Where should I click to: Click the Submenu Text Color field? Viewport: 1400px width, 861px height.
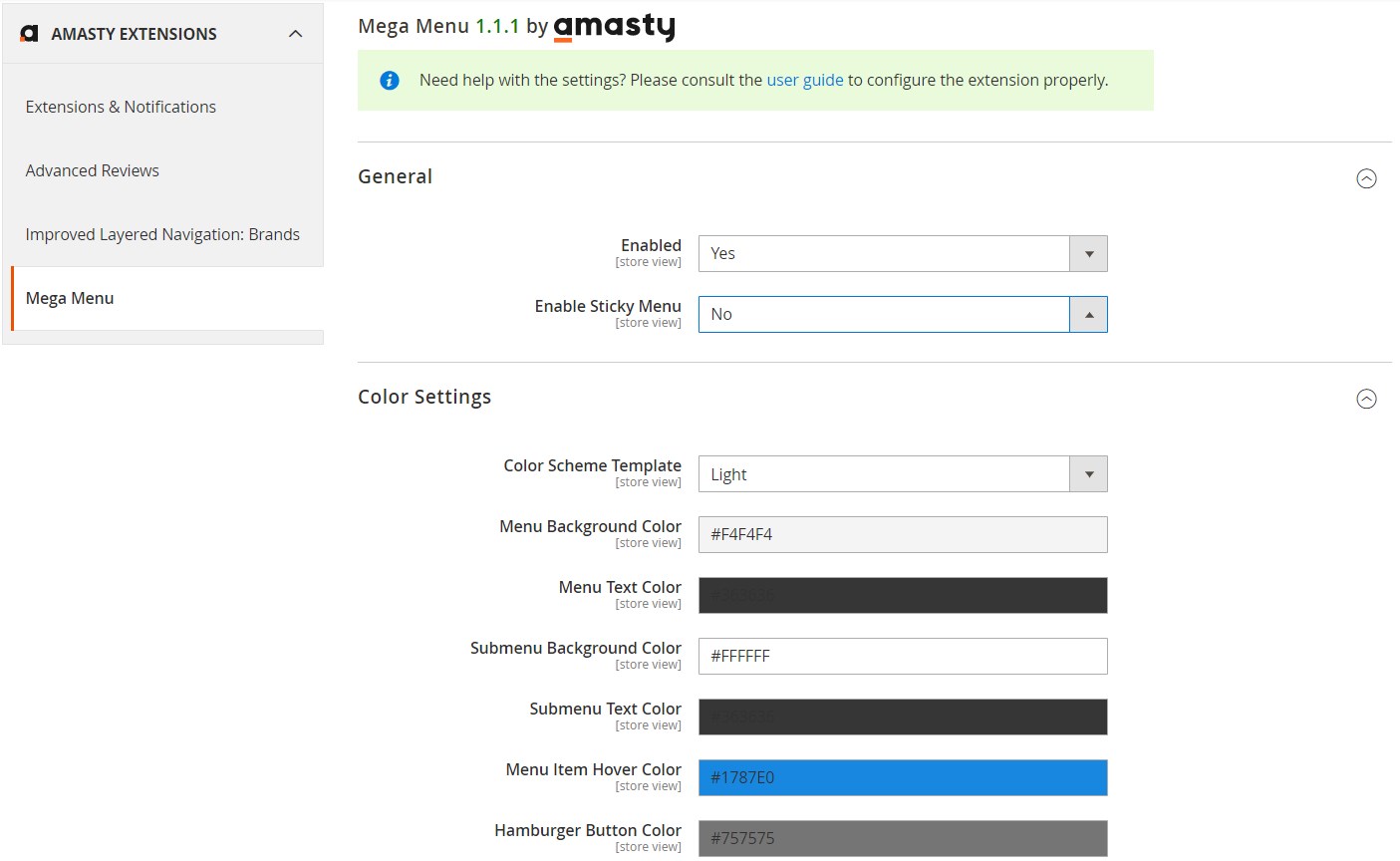[902, 717]
